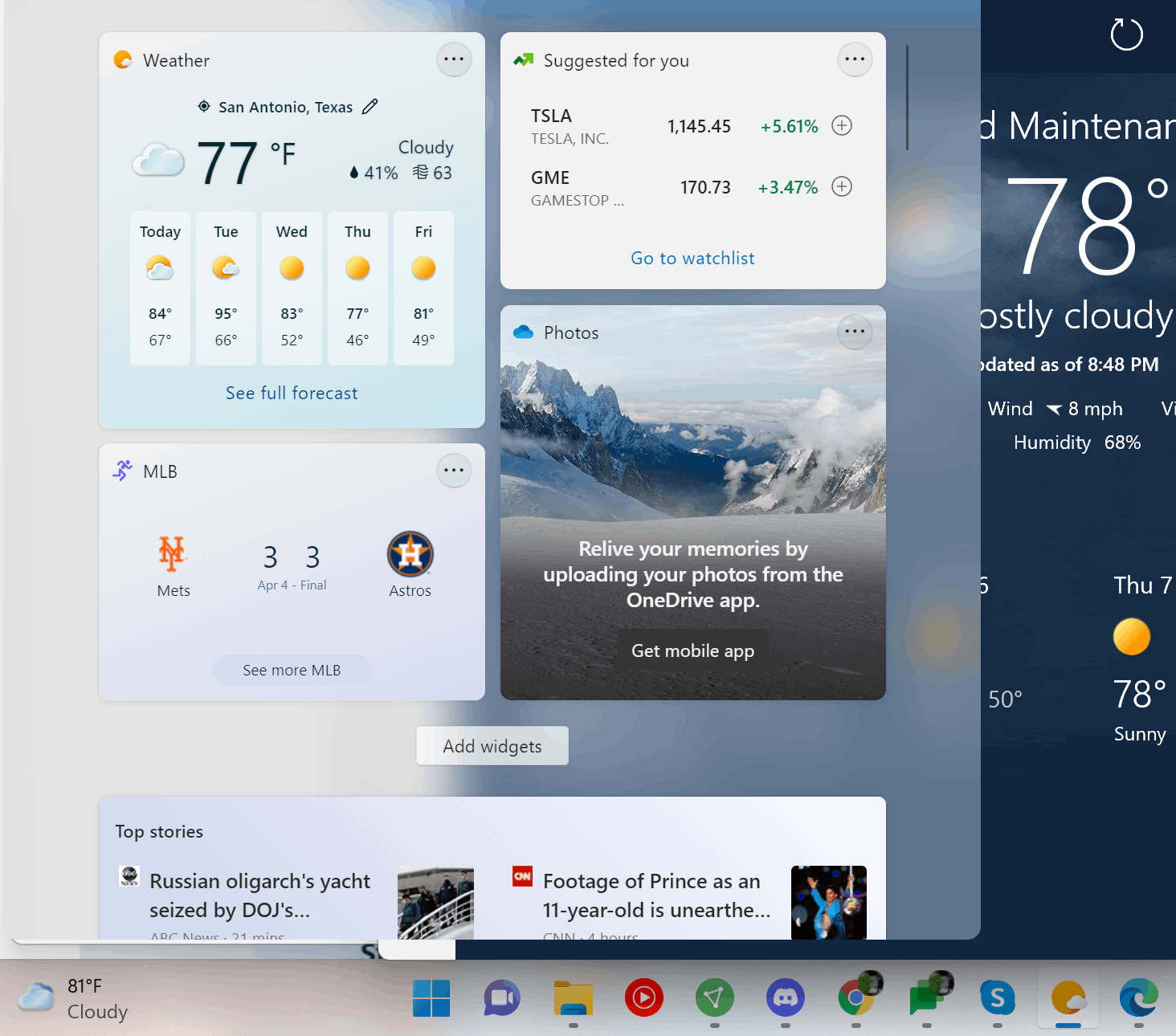Open Microsoft Edge from taskbar
The height and width of the screenshot is (1036, 1176).
1139,998
